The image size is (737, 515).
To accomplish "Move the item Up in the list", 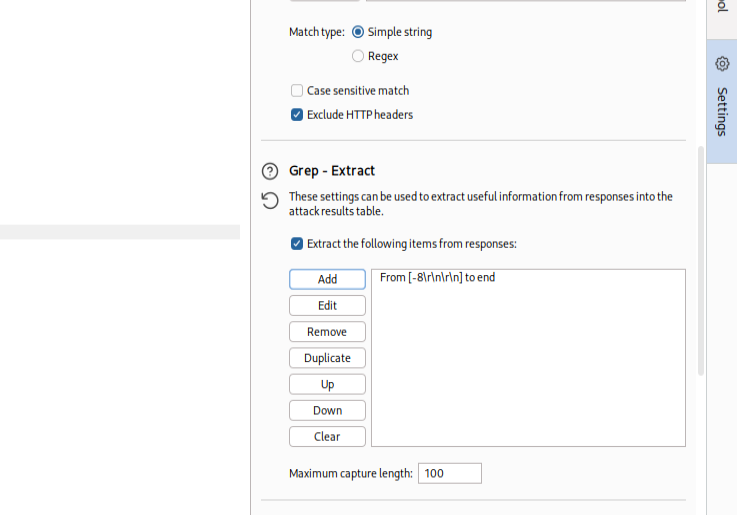I will [x=327, y=384].
